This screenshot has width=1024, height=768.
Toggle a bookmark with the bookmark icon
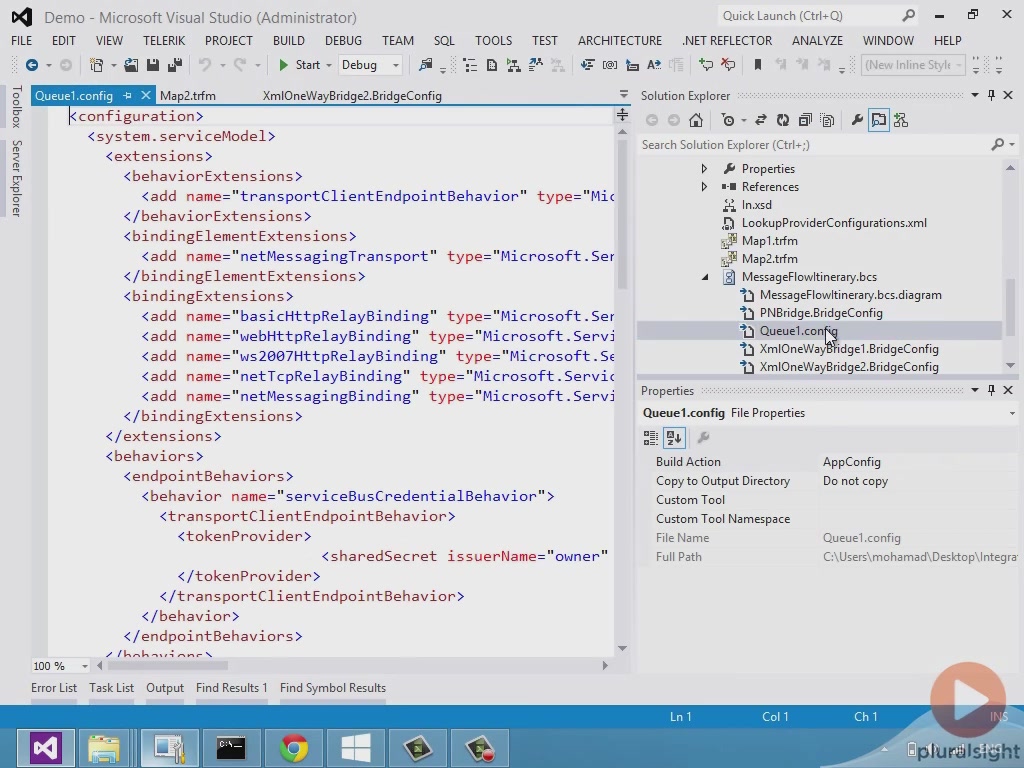(758, 65)
